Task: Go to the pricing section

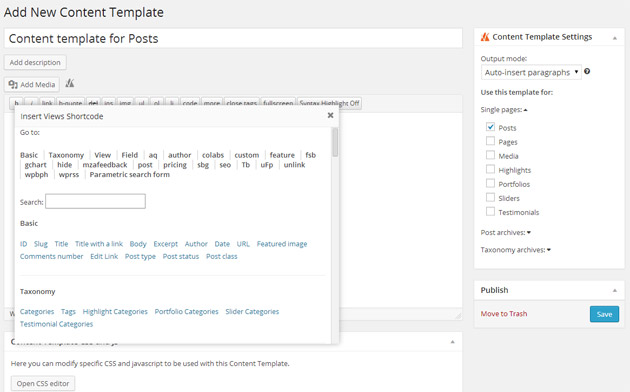Action: point(175,165)
